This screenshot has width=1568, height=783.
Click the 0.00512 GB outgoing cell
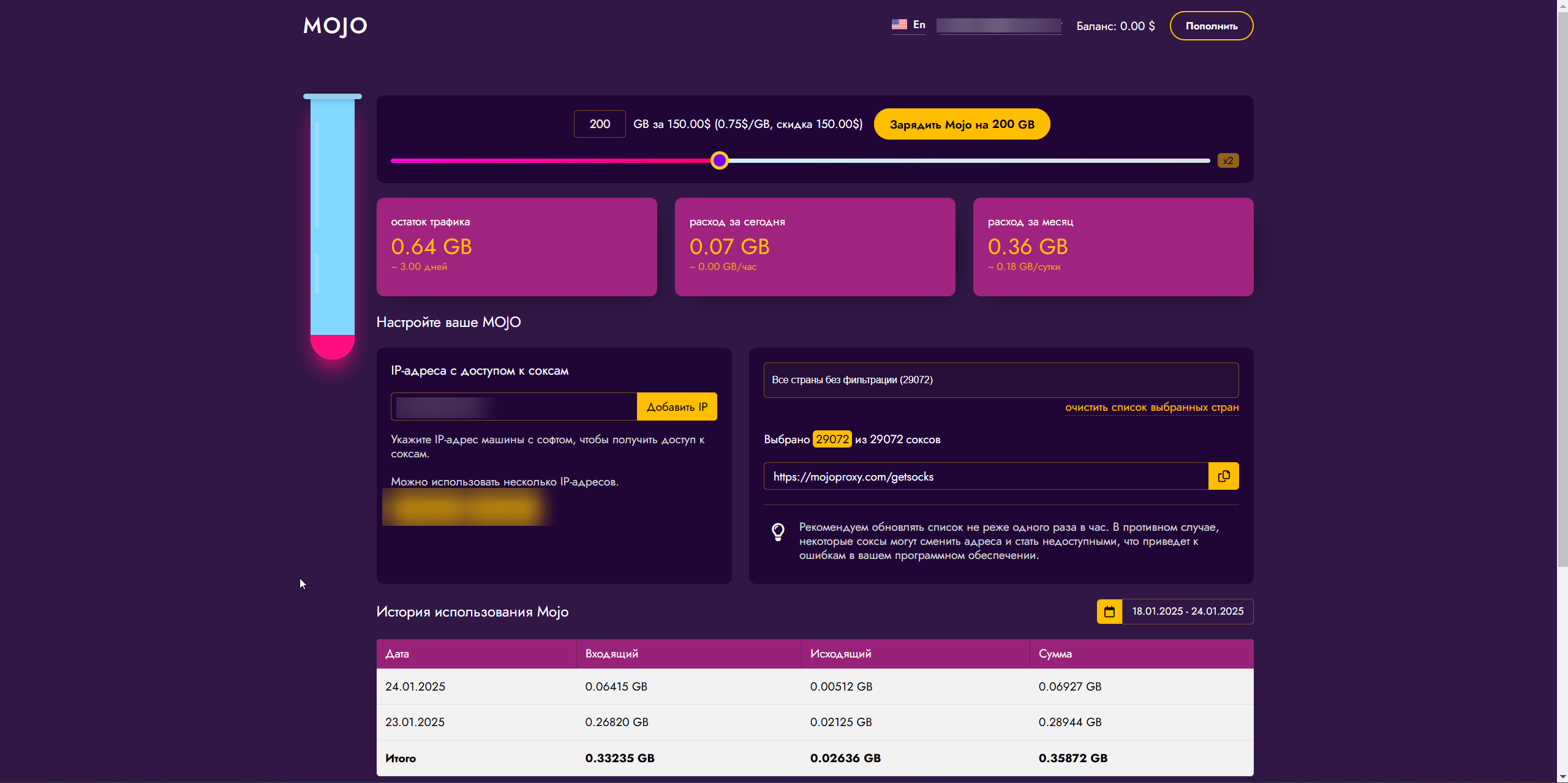841,687
